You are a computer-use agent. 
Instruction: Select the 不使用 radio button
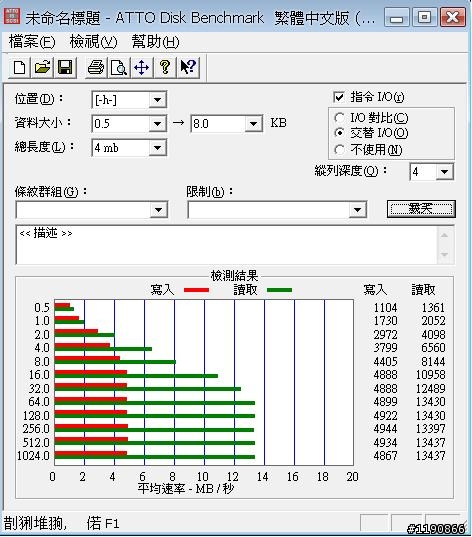(339, 150)
